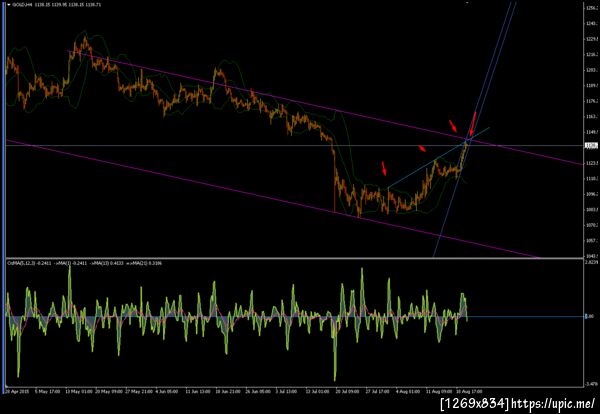
Task: Click the '11 Jun 13:00' date on the time axis
Action: click(x=198, y=391)
